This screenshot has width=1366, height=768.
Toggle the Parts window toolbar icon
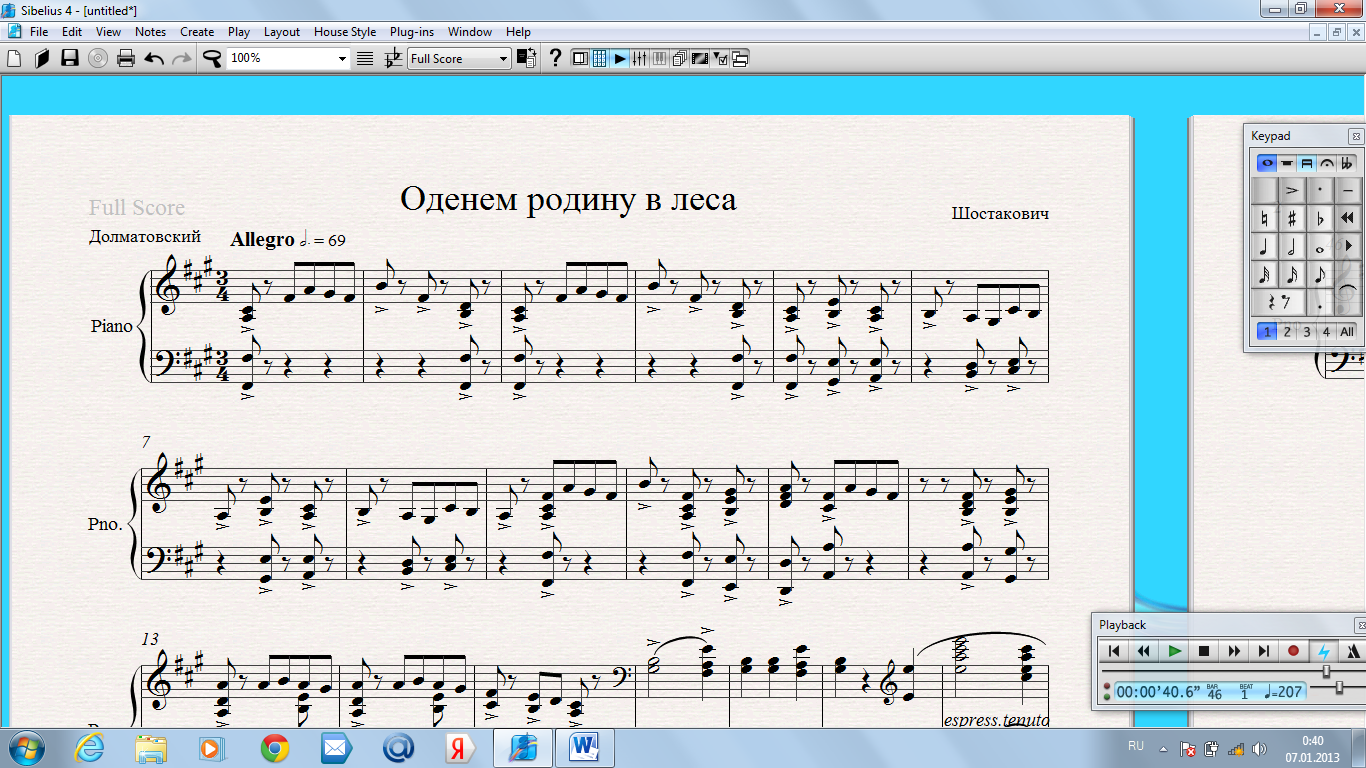pos(679,58)
